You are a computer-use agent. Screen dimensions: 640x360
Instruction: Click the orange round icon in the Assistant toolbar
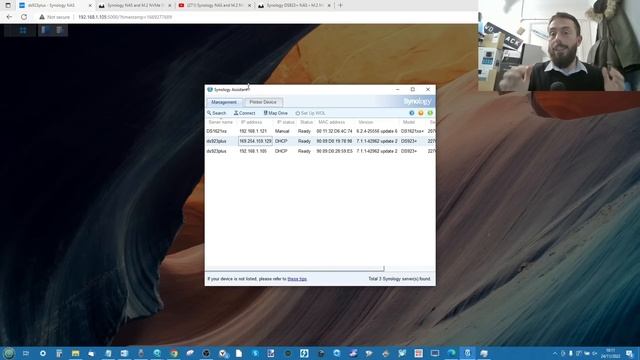421,113
